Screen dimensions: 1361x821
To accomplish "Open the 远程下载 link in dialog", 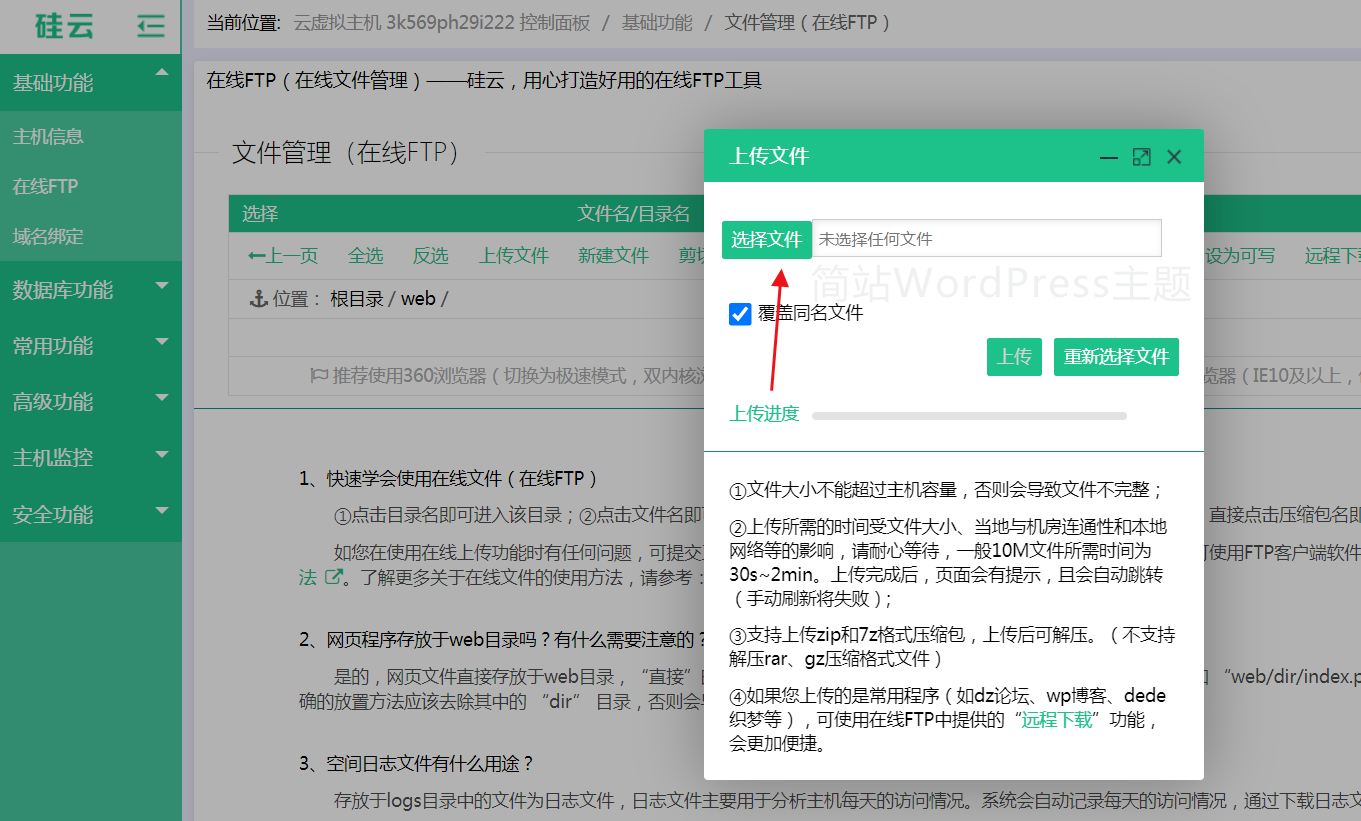I will coord(1056,720).
